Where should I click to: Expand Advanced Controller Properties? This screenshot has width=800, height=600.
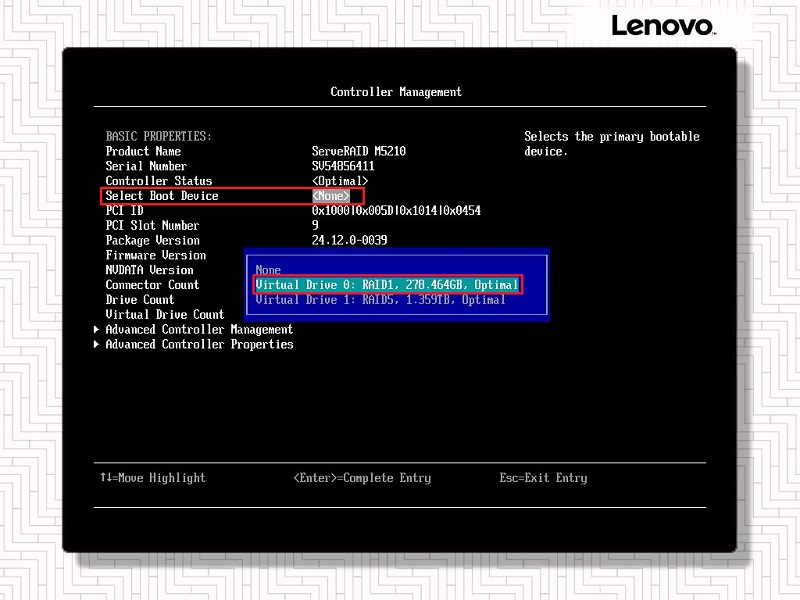point(199,345)
